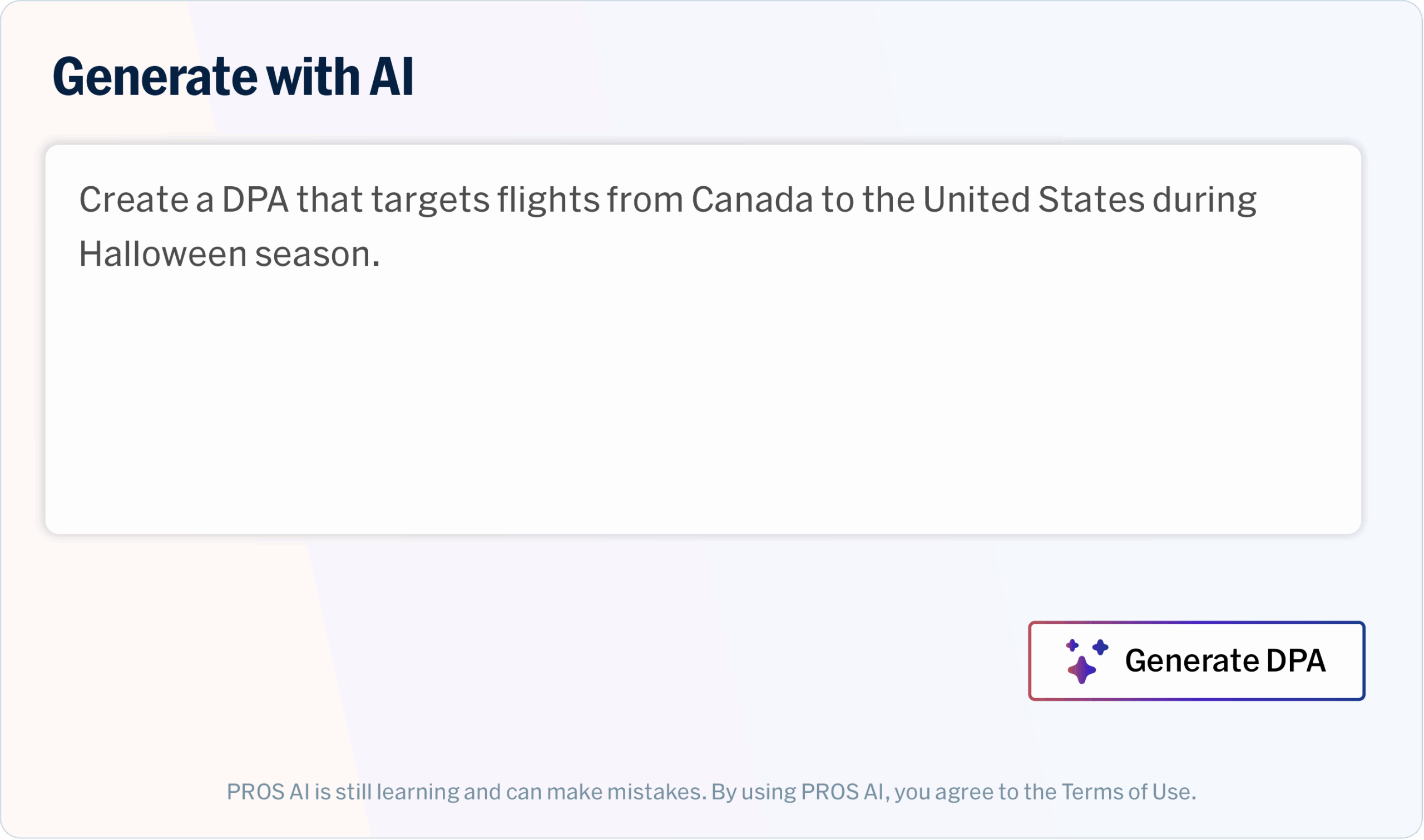Place cursor on the word "Halloween"
The height and width of the screenshot is (840, 1424).
[x=162, y=254]
